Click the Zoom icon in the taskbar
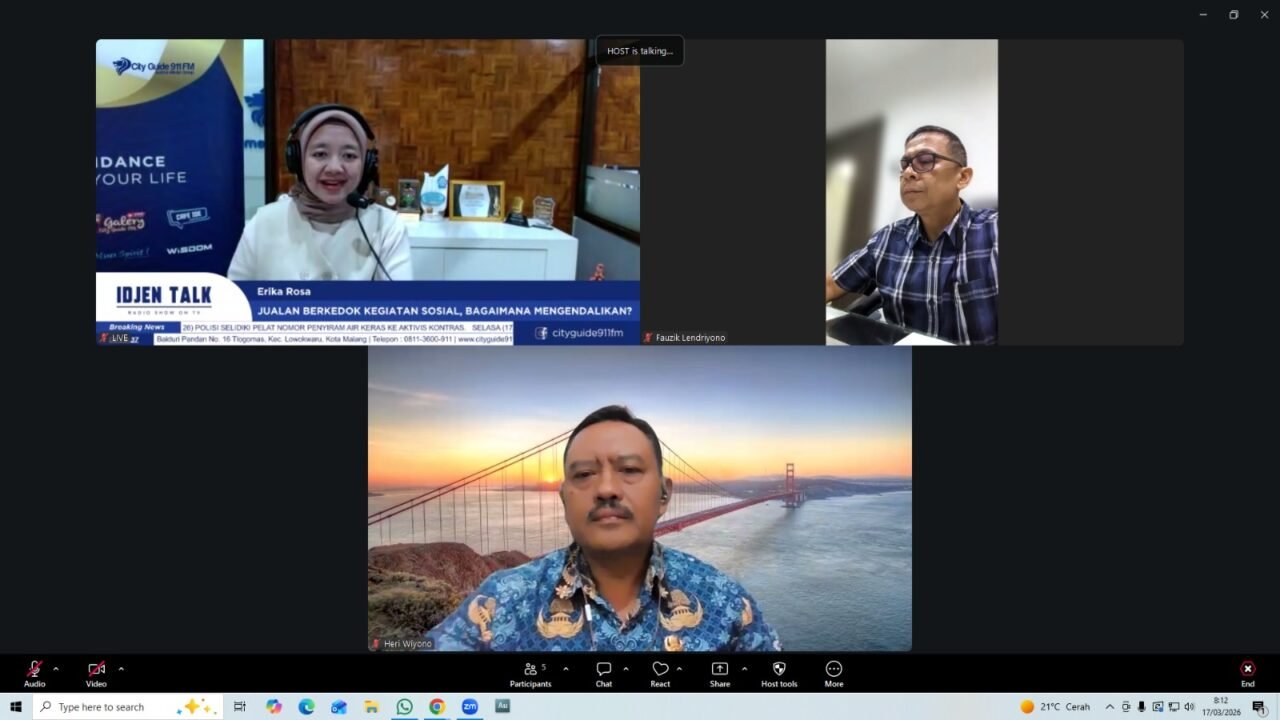The image size is (1280, 720). [x=469, y=707]
